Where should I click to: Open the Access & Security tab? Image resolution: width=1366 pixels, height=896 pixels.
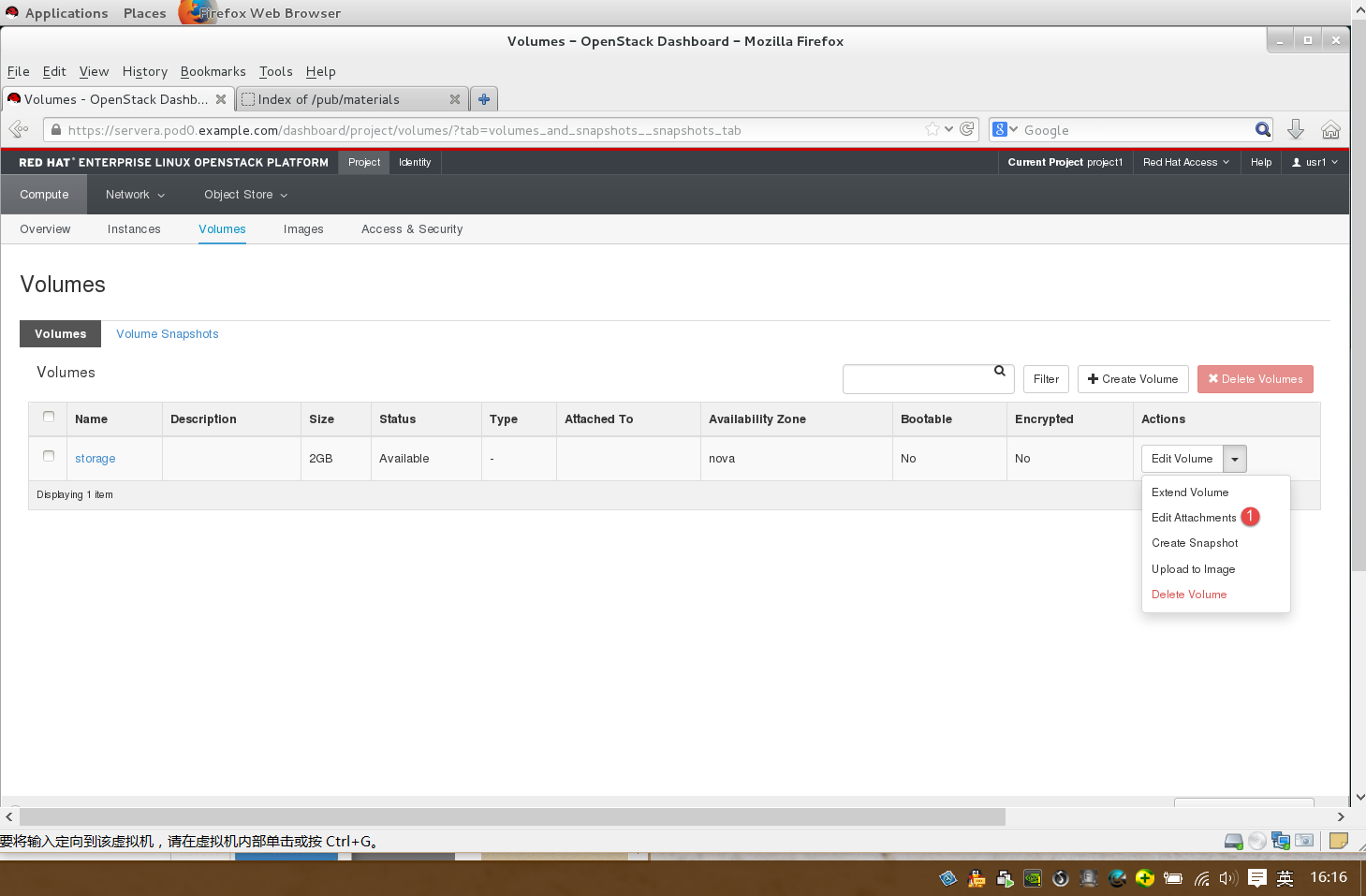412,229
